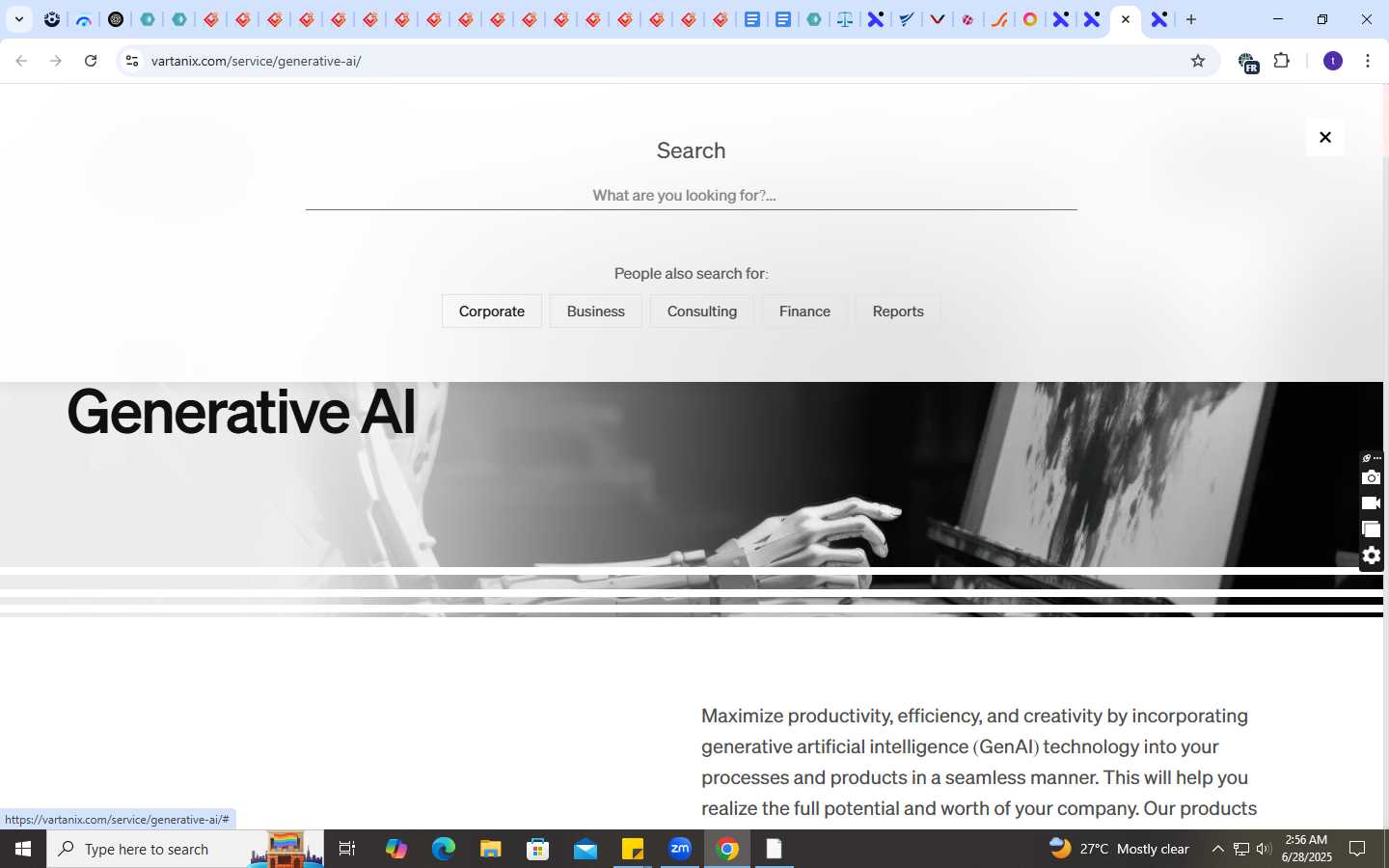1389x868 pixels.
Task: Open the weather widget showing 27°C
Action: click(1119, 849)
